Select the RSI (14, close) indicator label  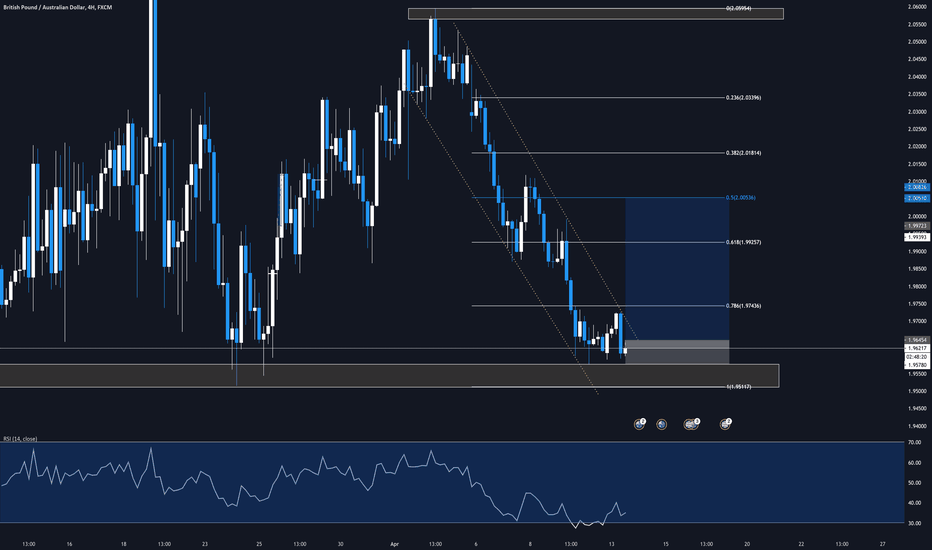[x=20, y=439]
